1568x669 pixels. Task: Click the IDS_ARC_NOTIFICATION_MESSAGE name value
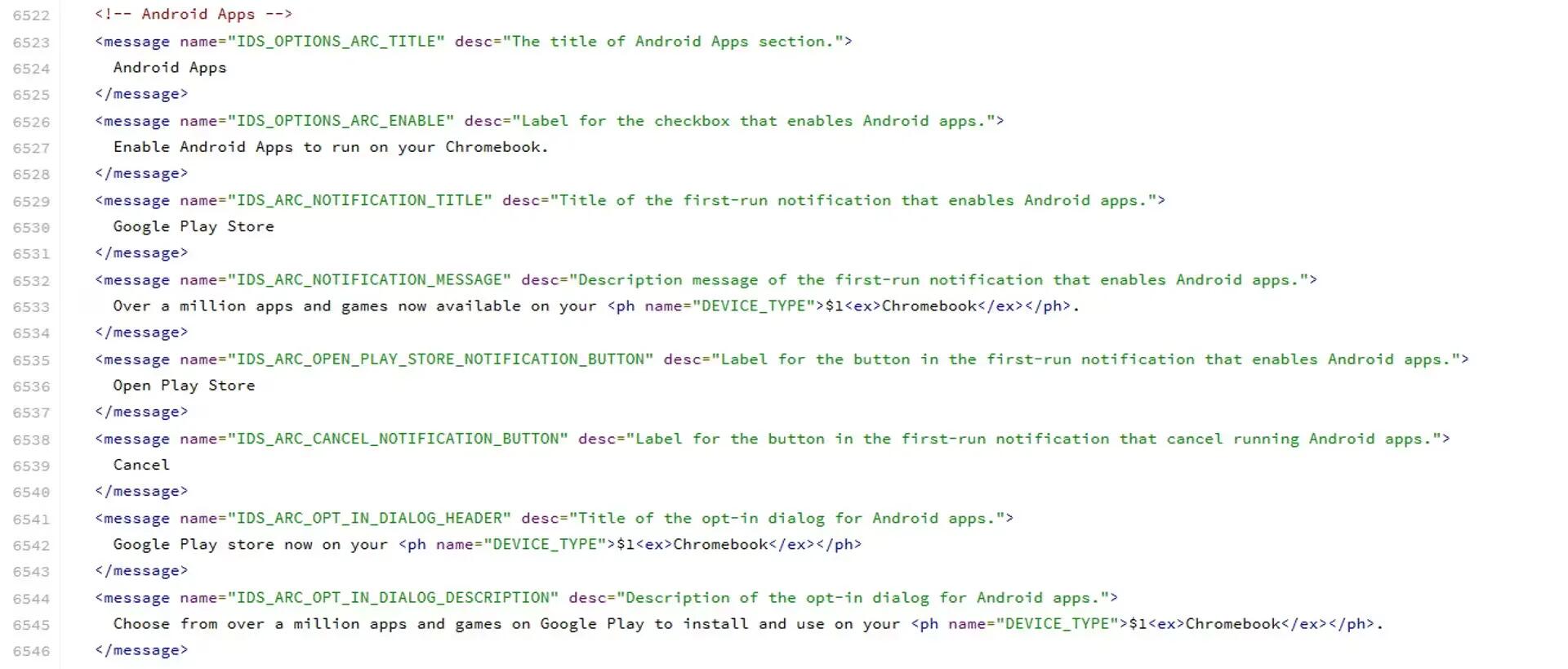click(x=370, y=279)
